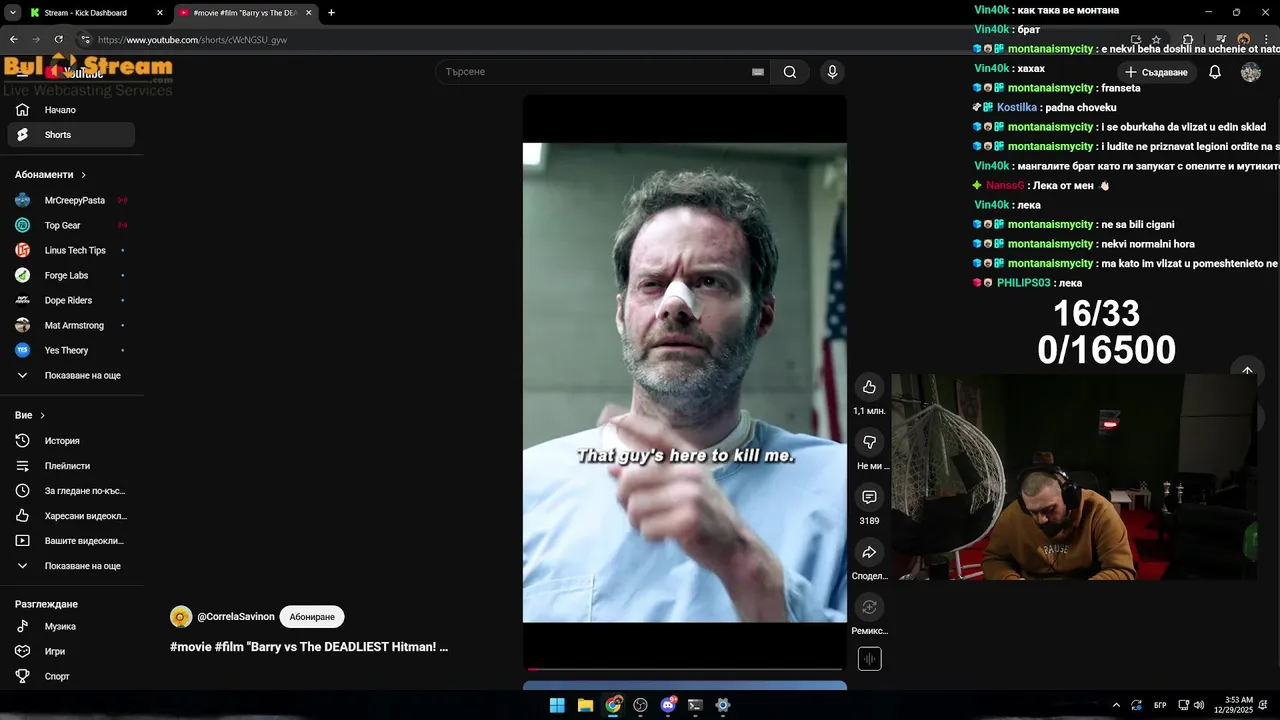Subscribe via Абониране button

click(x=312, y=617)
